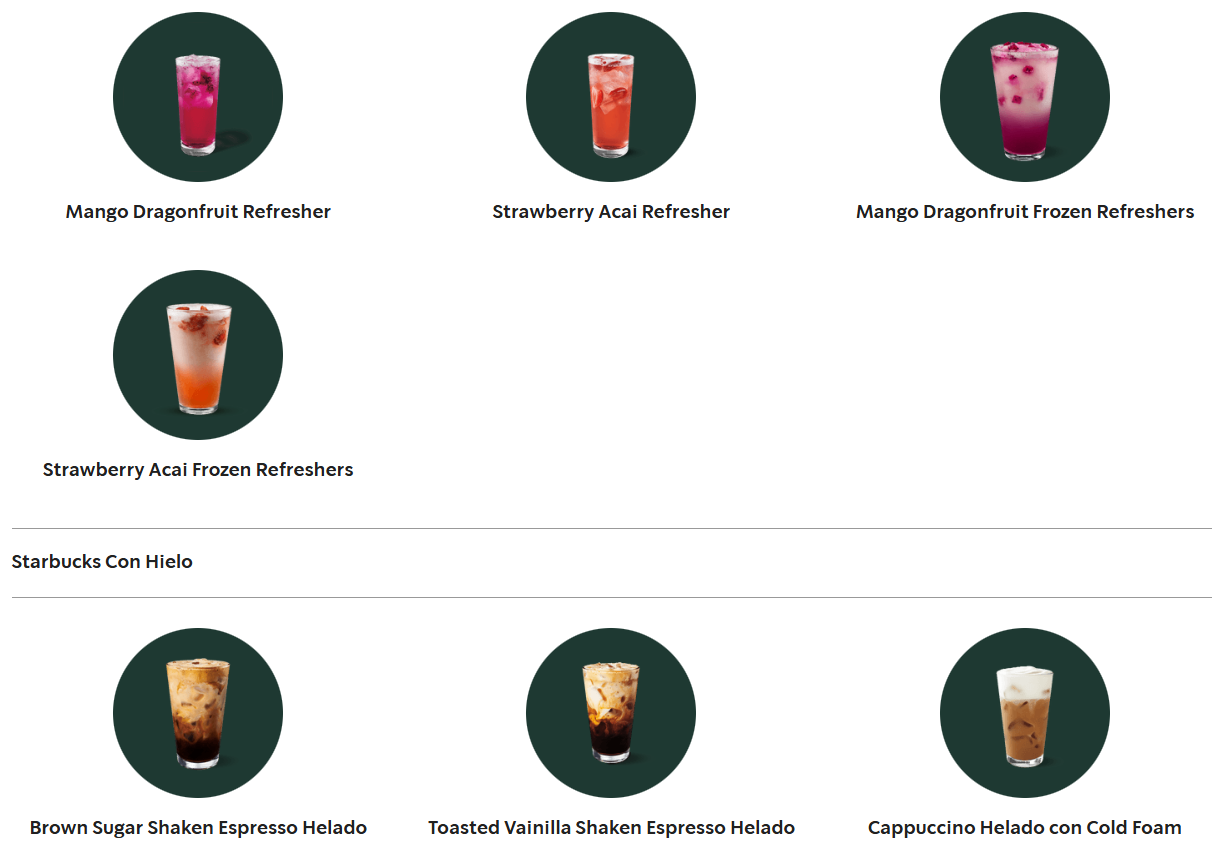
Task: Click the red strawberry iced glass picture
Action: [611, 105]
